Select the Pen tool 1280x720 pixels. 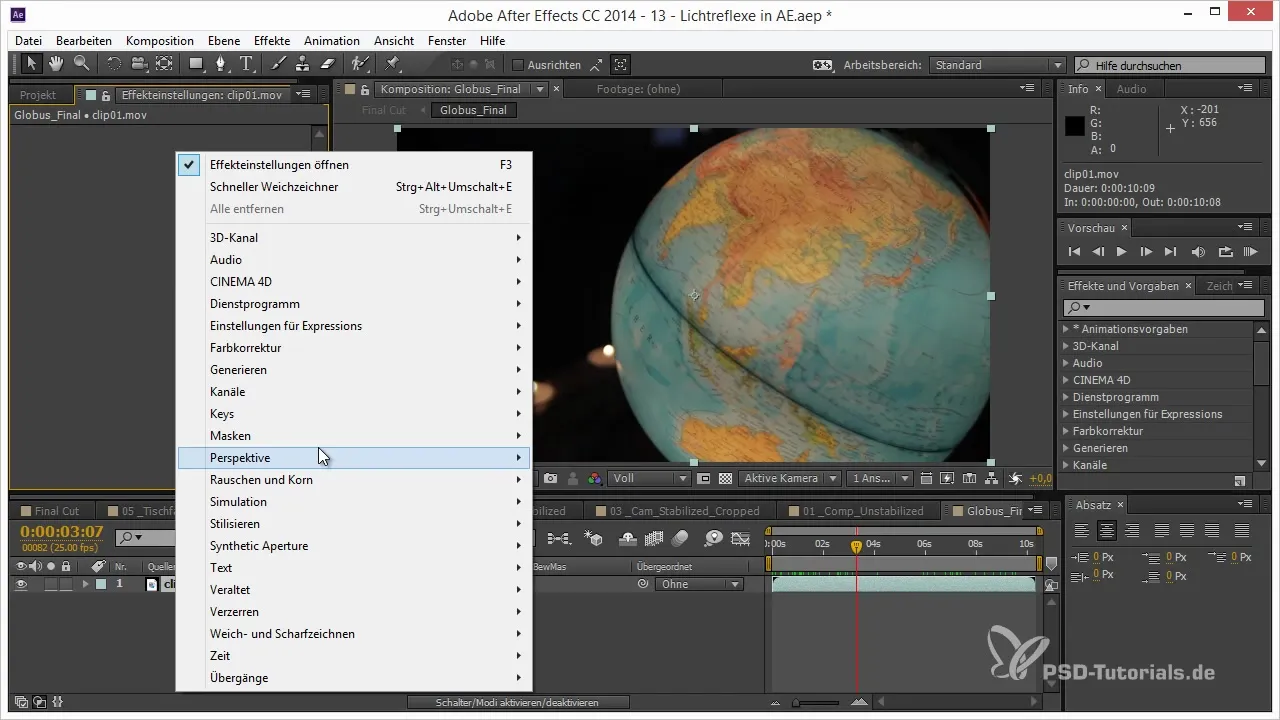pyautogui.click(x=222, y=64)
